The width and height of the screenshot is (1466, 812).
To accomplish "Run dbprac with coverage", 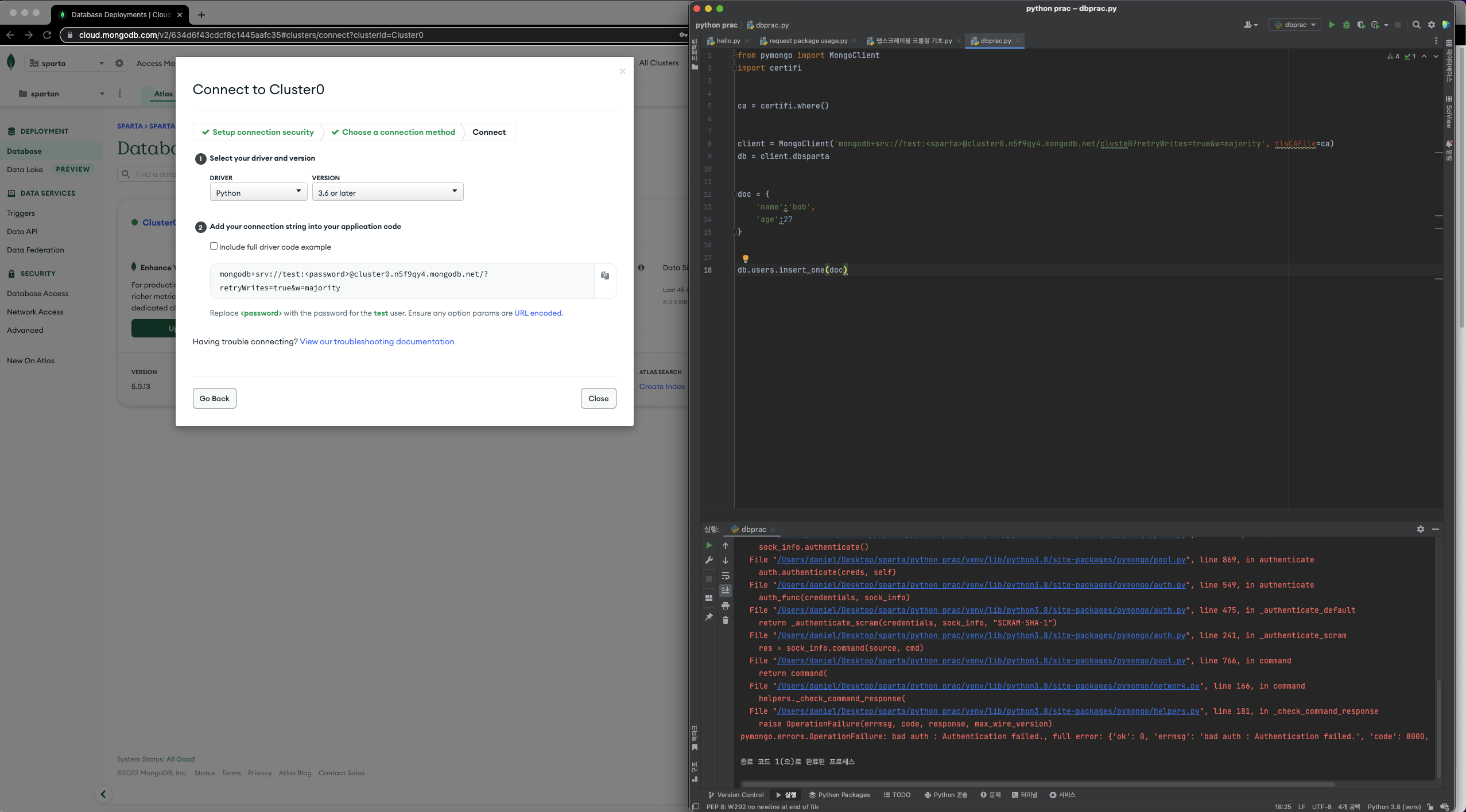I will (x=1360, y=25).
